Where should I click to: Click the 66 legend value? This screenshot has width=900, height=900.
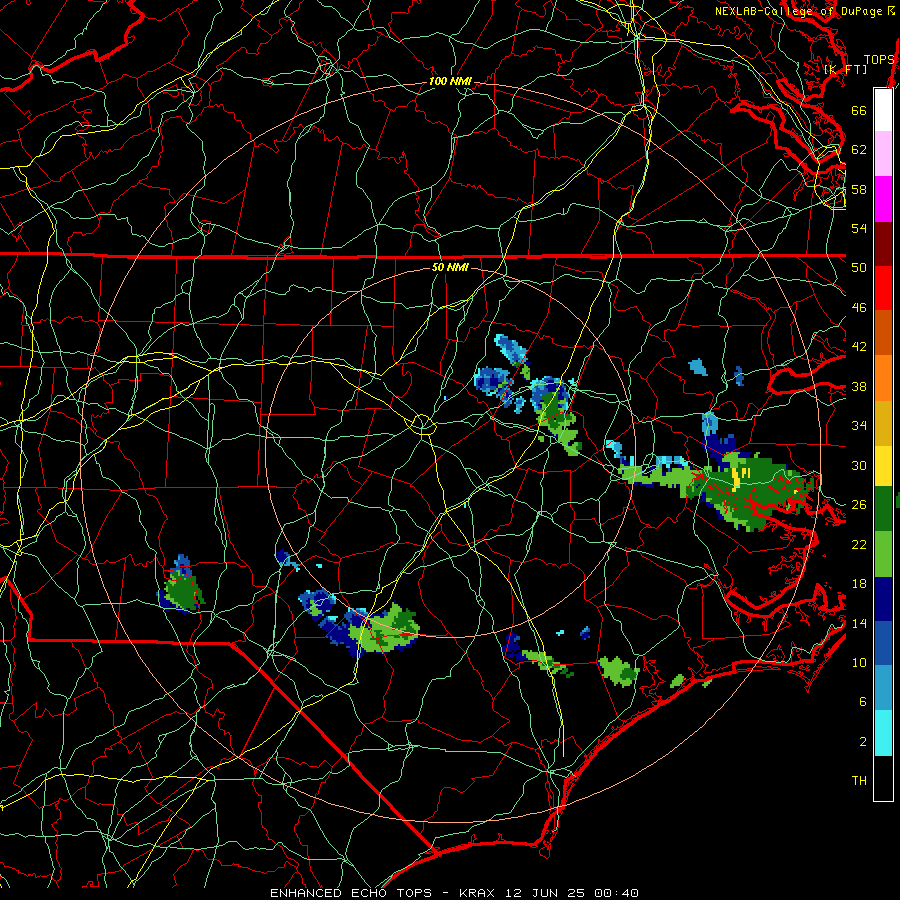pos(859,110)
